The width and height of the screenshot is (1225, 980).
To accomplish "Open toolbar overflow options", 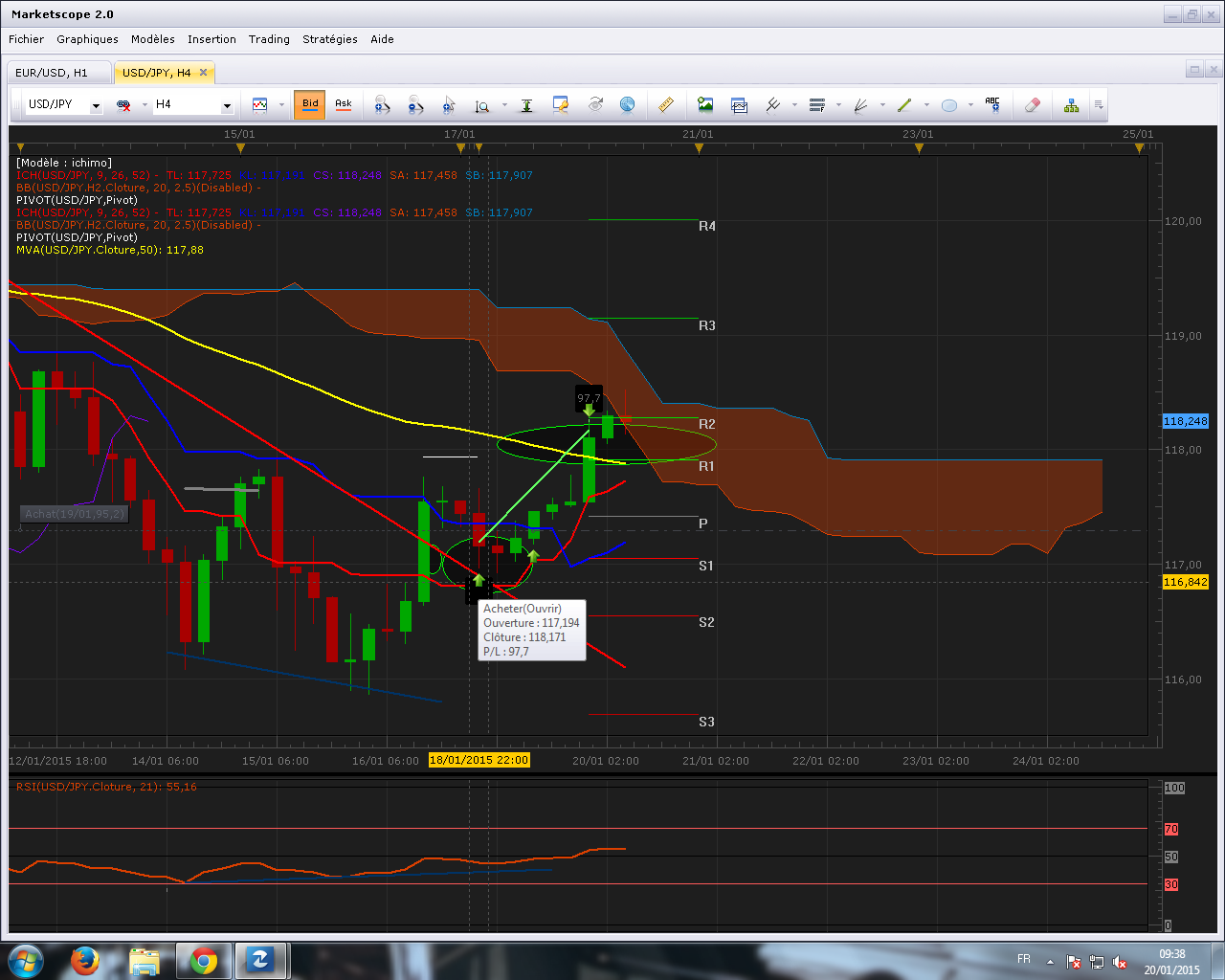I will (1099, 105).
